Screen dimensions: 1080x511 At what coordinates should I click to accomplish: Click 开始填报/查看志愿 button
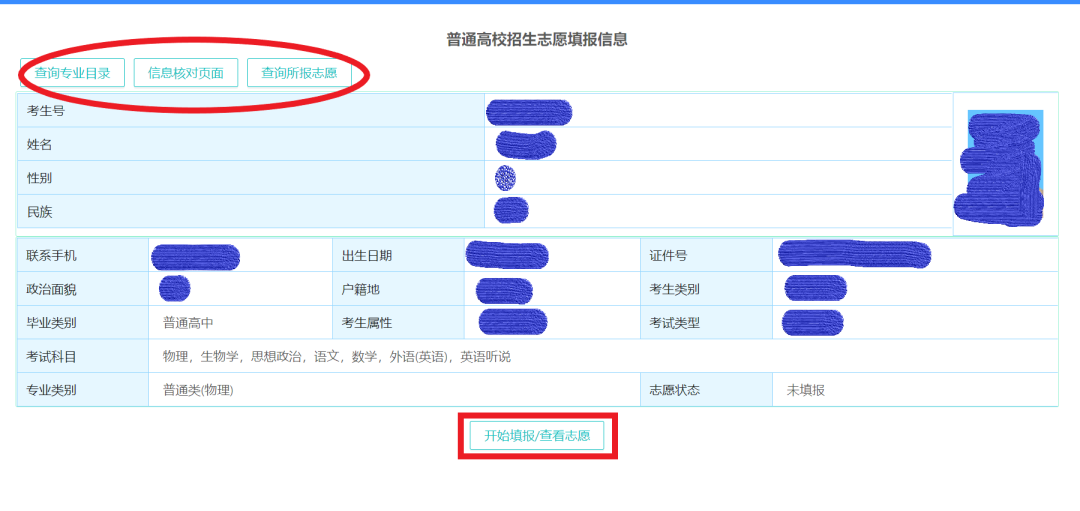point(537,435)
